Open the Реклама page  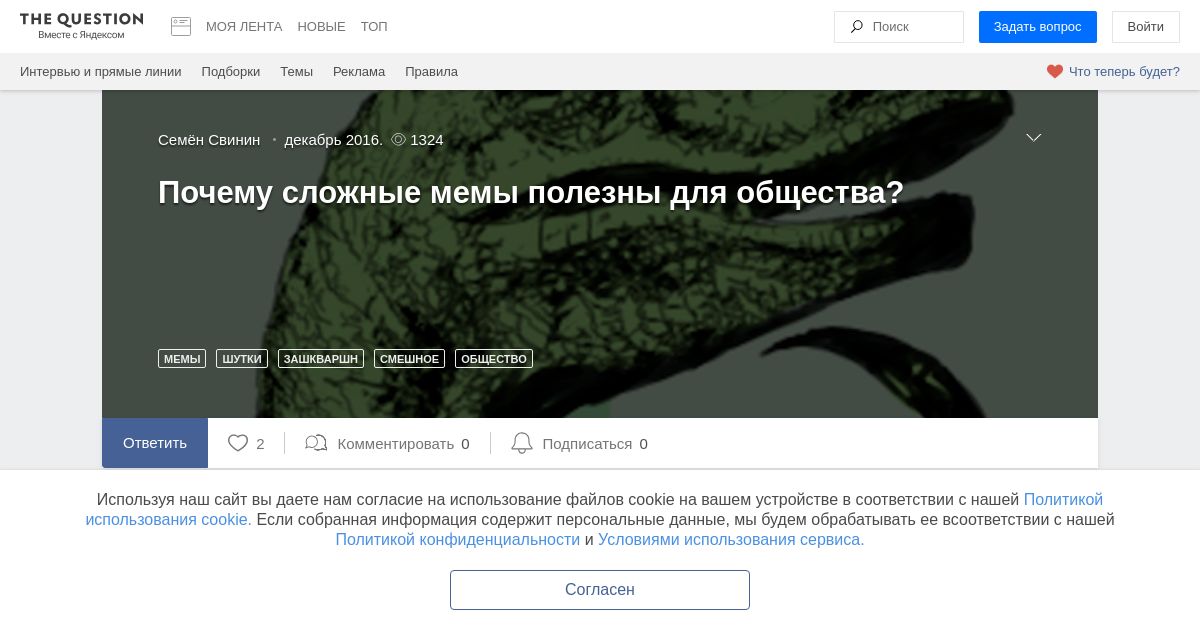[359, 72]
